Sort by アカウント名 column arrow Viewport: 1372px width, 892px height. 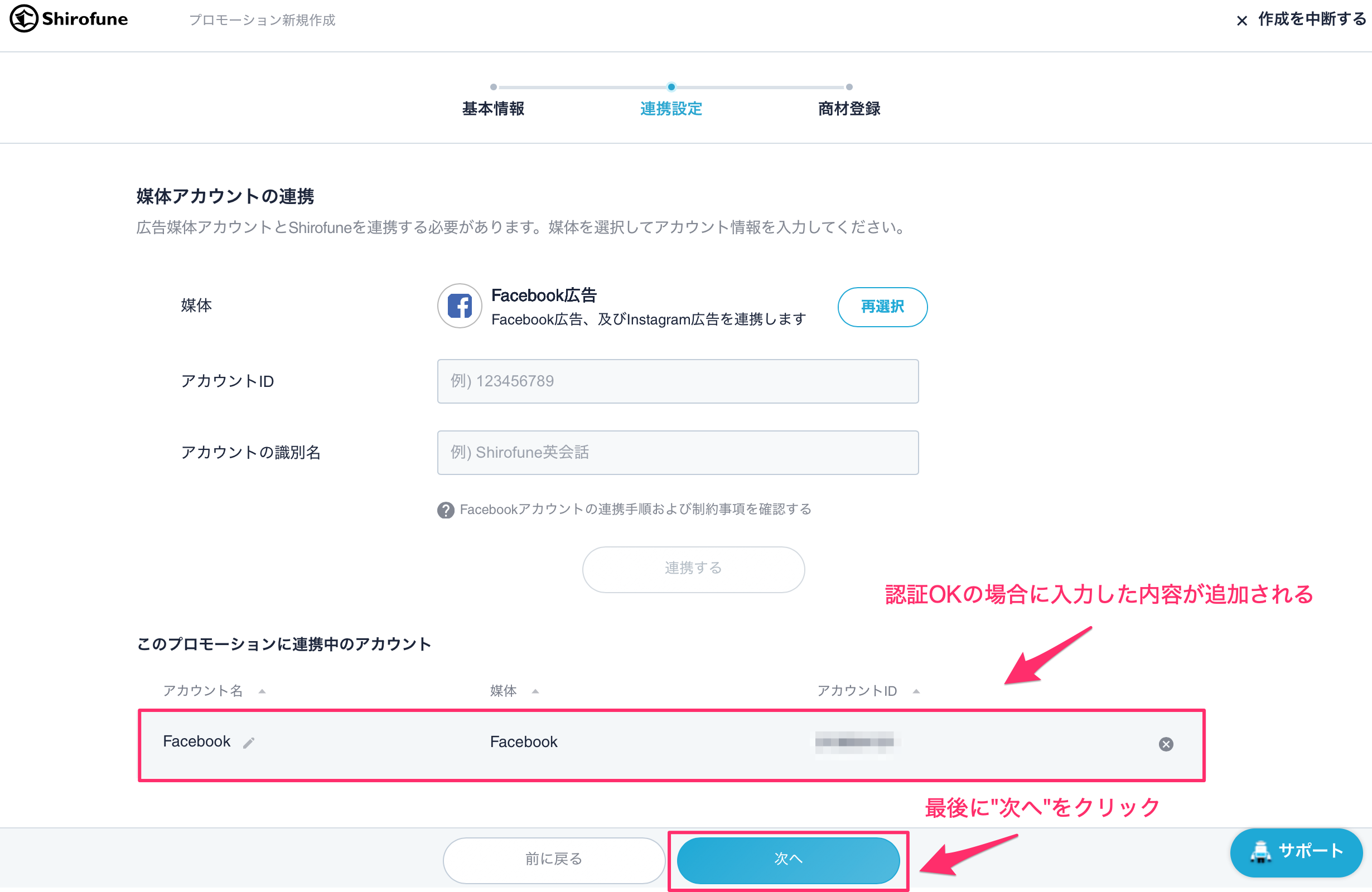pyautogui.click(x=262, y=691)
